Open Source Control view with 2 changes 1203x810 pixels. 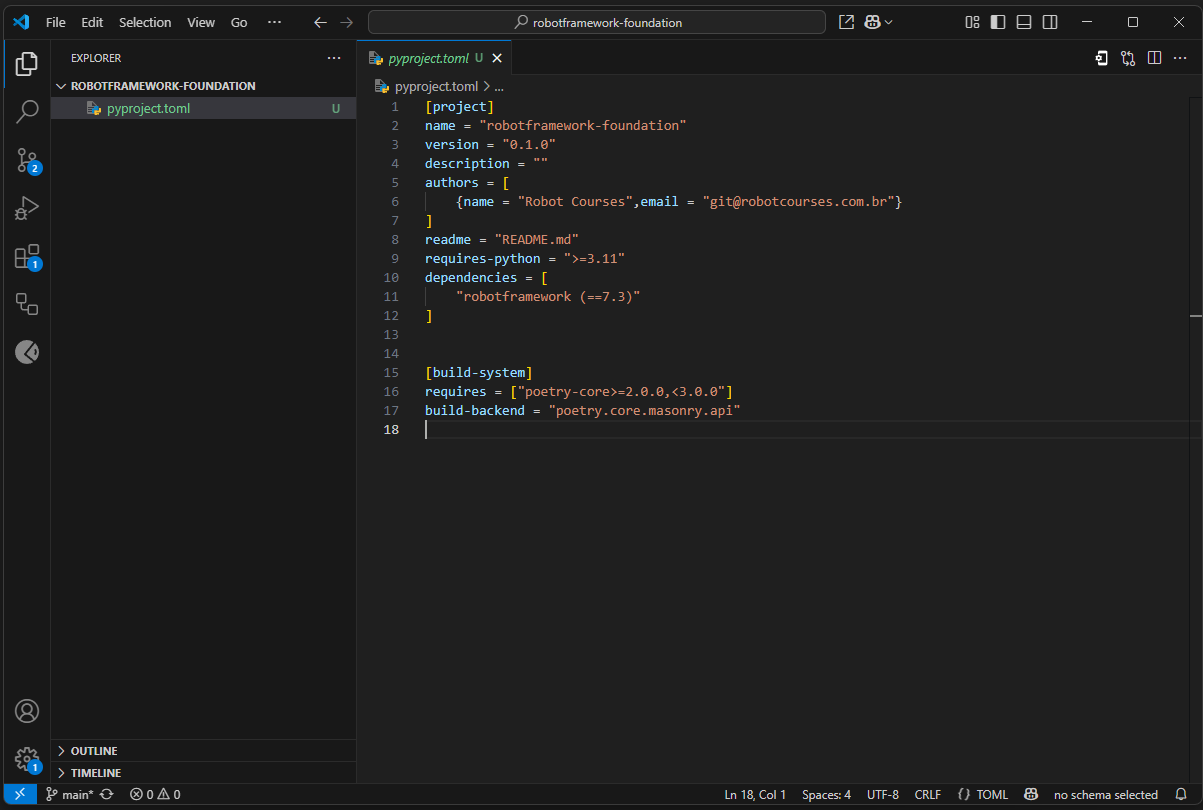(x=27, y=160)
